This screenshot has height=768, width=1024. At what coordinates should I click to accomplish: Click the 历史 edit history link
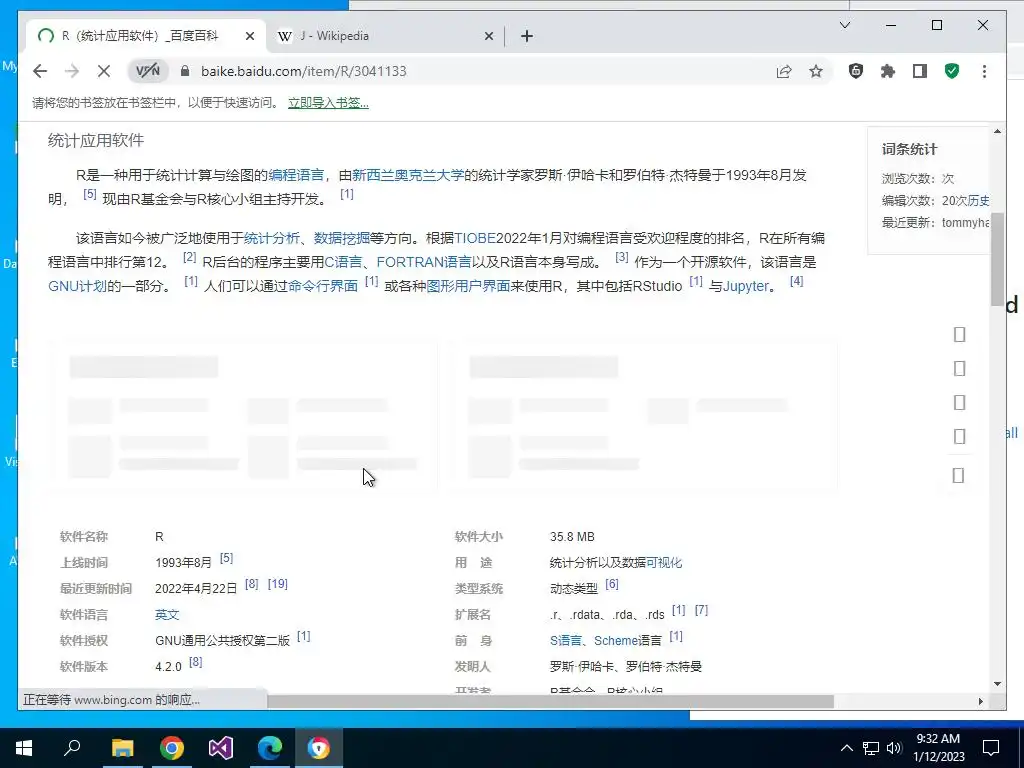point(978,200)
